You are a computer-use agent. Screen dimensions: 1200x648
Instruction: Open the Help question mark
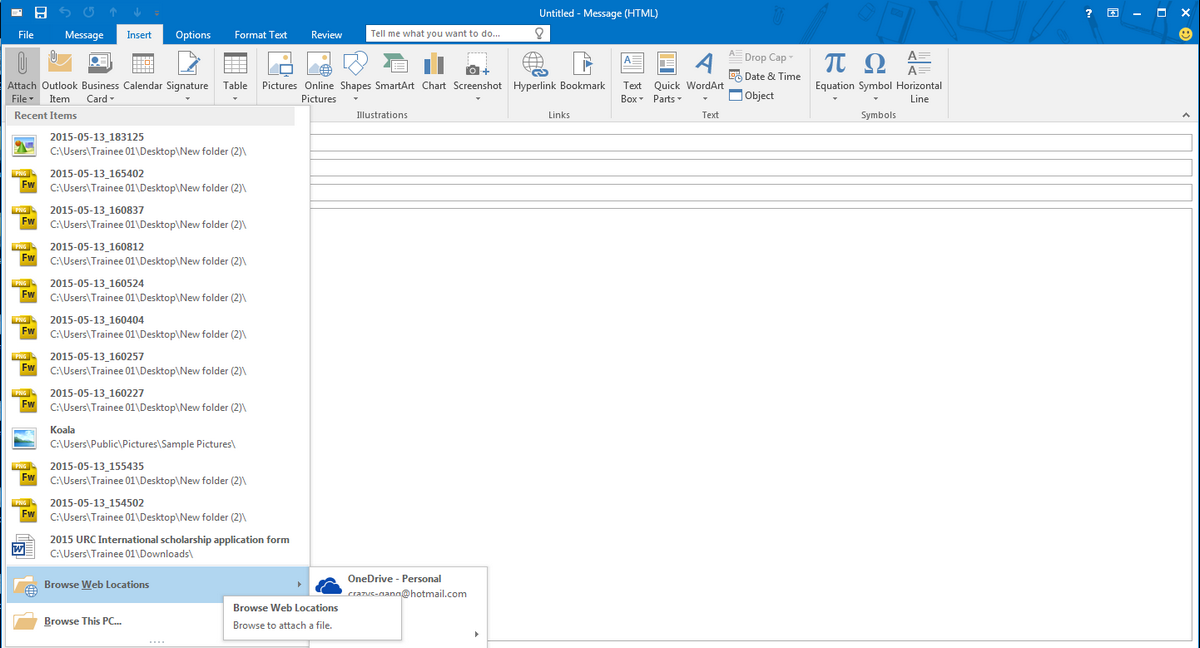[1089, 12]
